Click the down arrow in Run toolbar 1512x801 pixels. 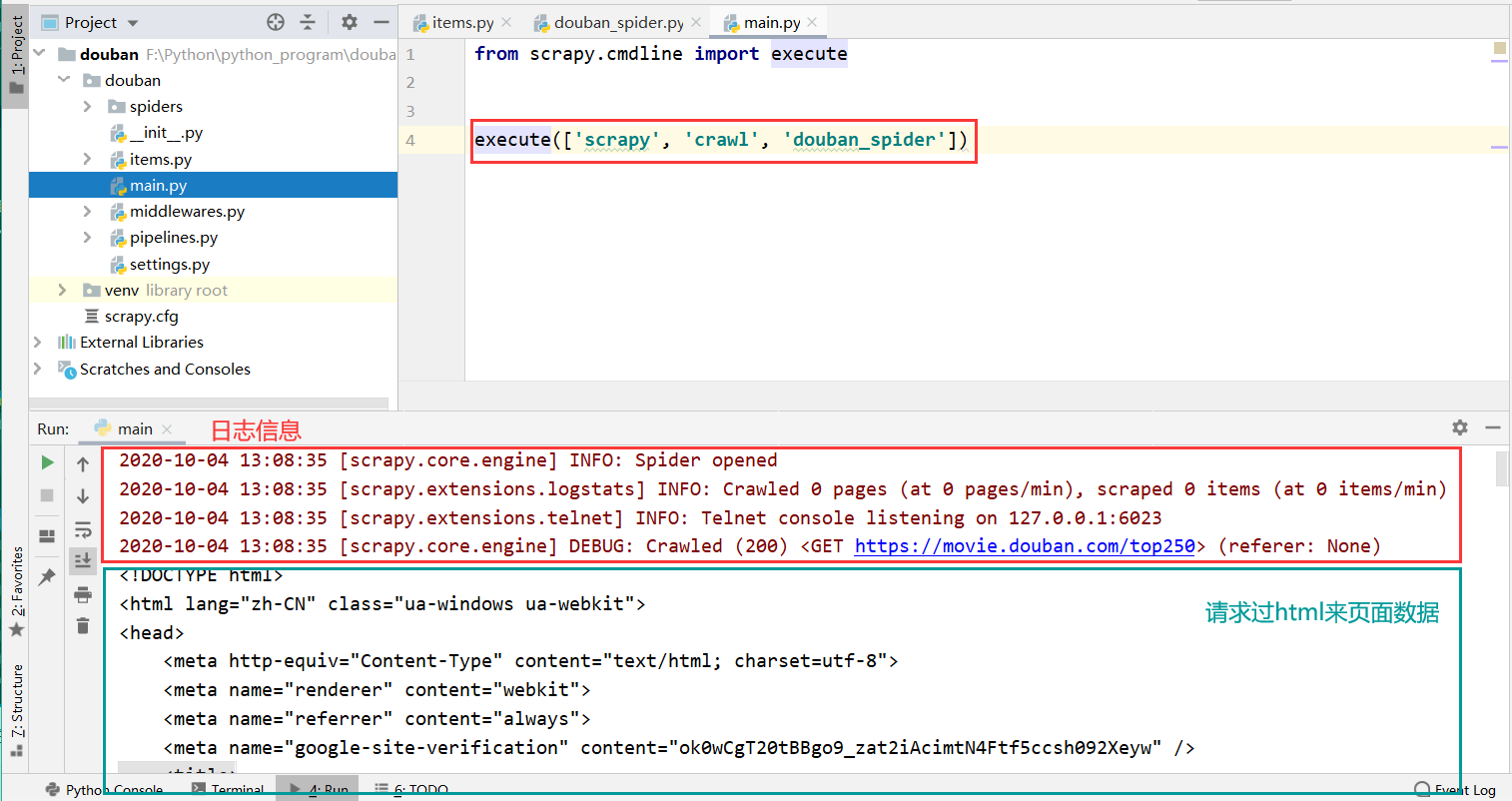point(83,496)
